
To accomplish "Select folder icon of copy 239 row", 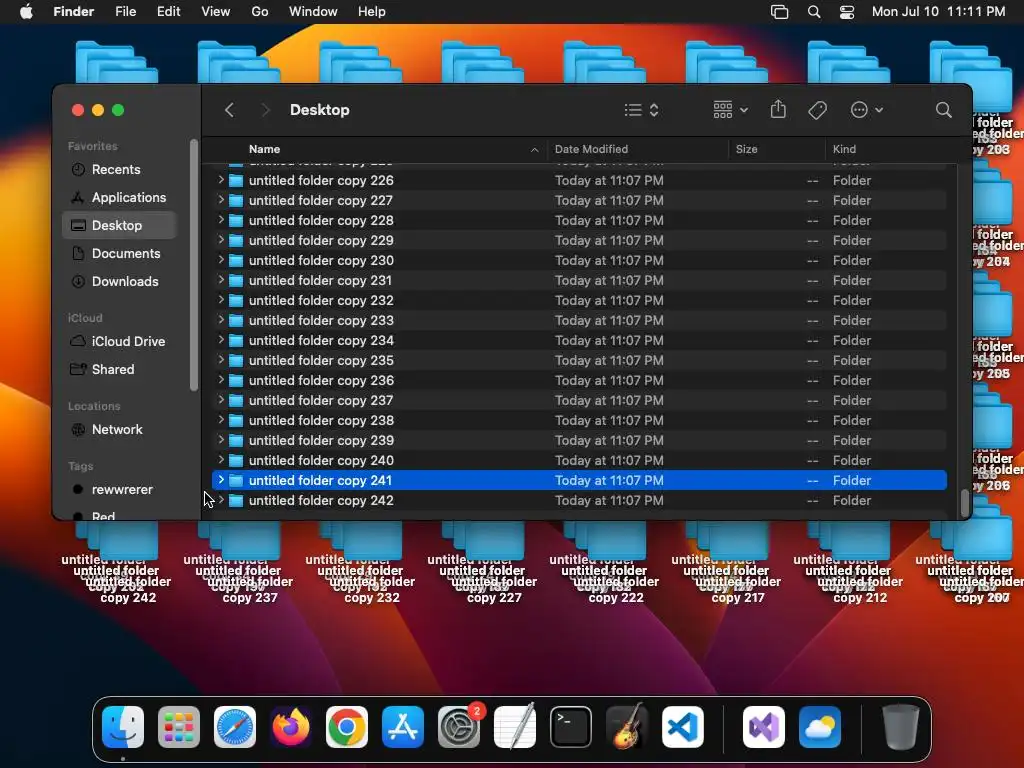I will coord(236,441).
